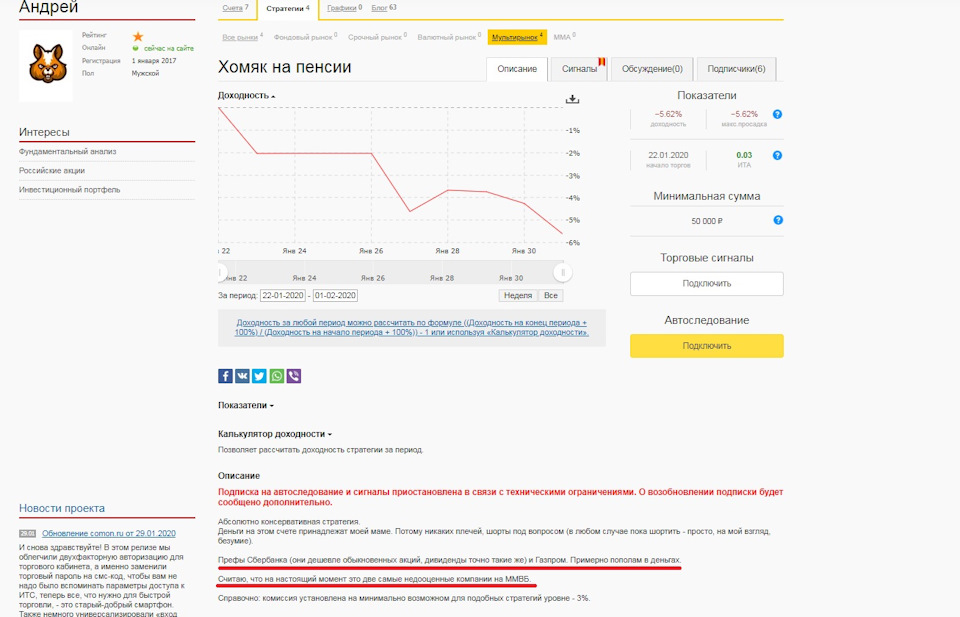Click the red subscription suspended notice
This screenshot has width=960, height=617.
[x=500, y=497]
